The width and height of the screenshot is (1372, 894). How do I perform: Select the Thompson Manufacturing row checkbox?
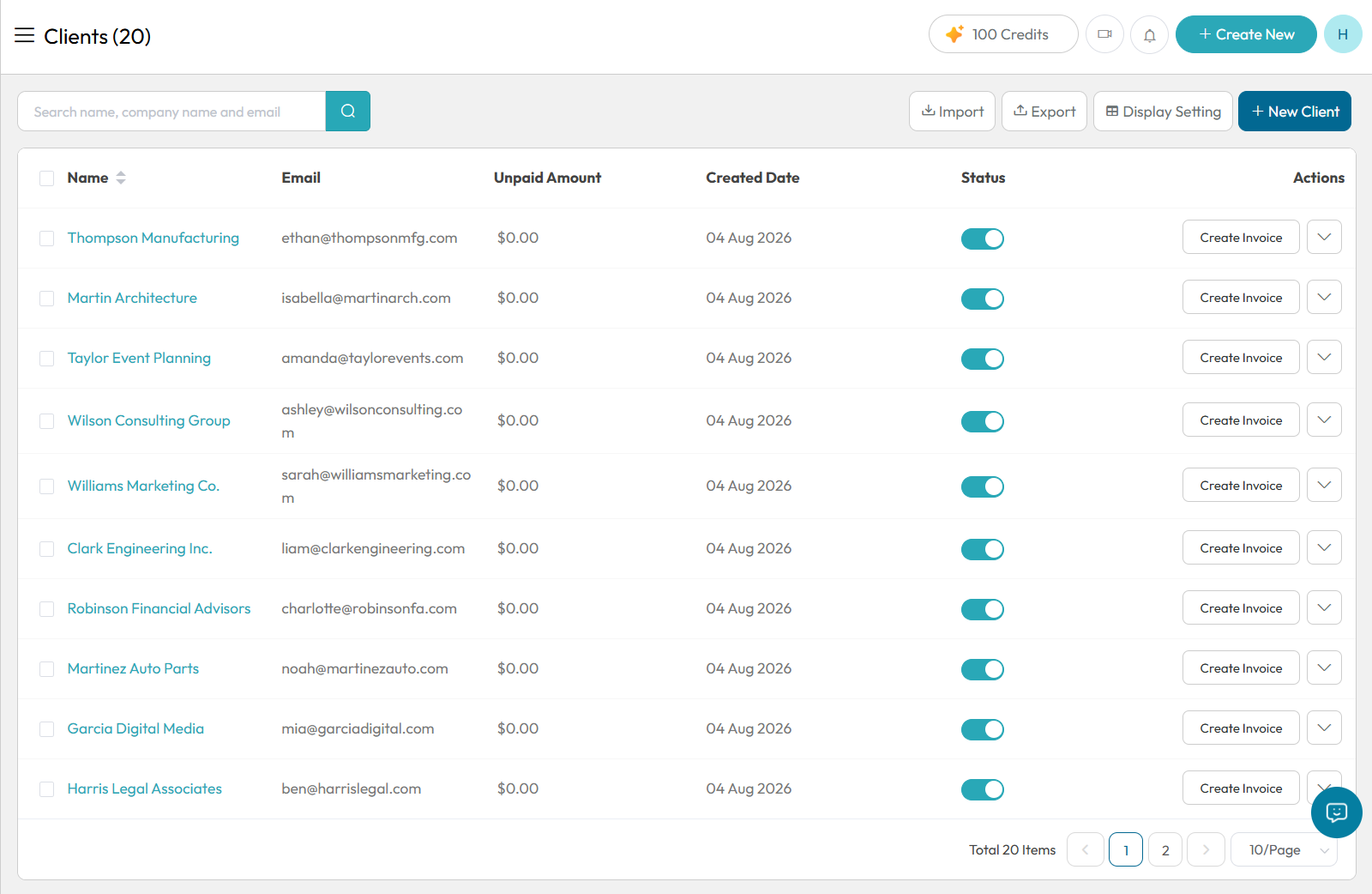47,239
